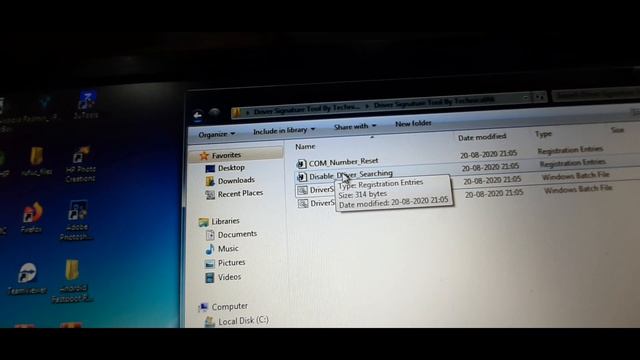The image size is (640, 360).
Task: Select Computer in the navigation pane
Action: coord(223,307)
